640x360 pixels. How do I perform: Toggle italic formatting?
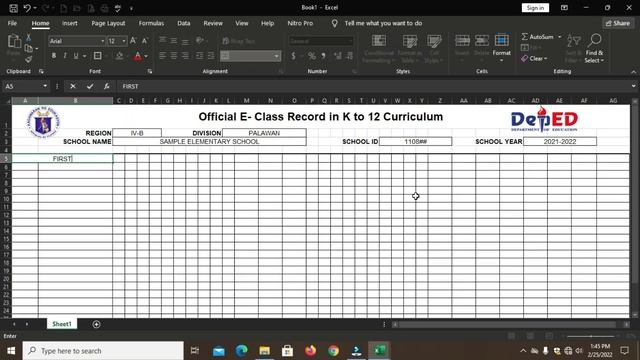tap(64, 56)
